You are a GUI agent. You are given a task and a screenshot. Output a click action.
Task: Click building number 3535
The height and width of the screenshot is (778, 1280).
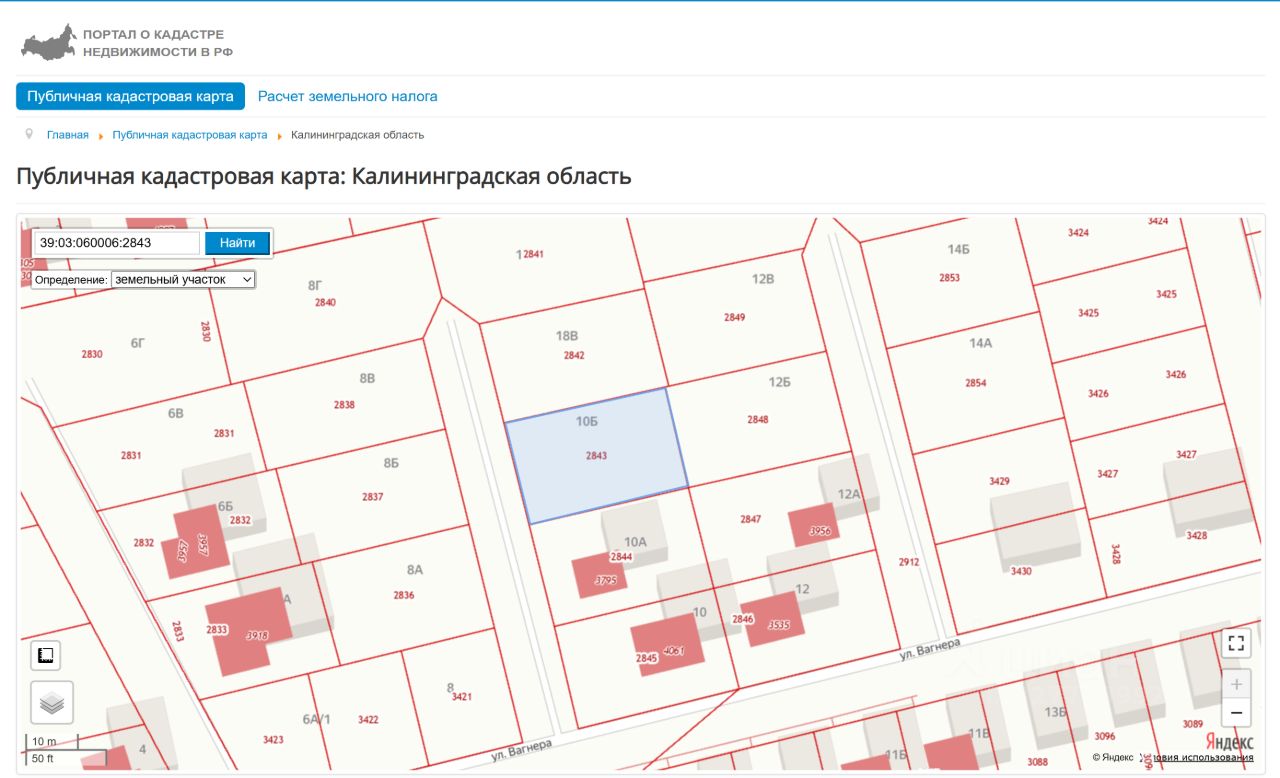click(780, 625)
